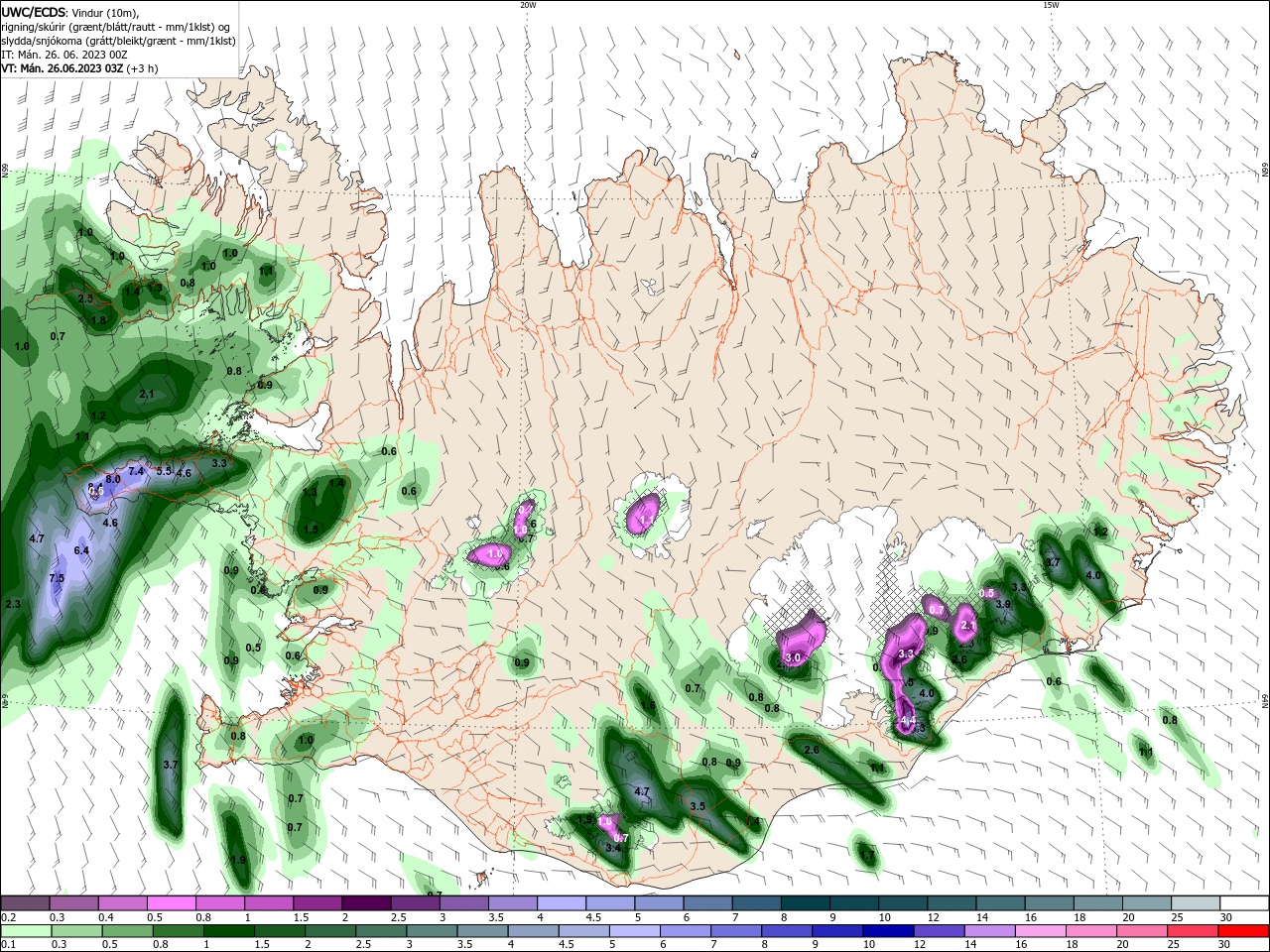The image size is (1270, 952).
Task: Click the light gray 25–30 snow legend swatch
Action: 1196,903
